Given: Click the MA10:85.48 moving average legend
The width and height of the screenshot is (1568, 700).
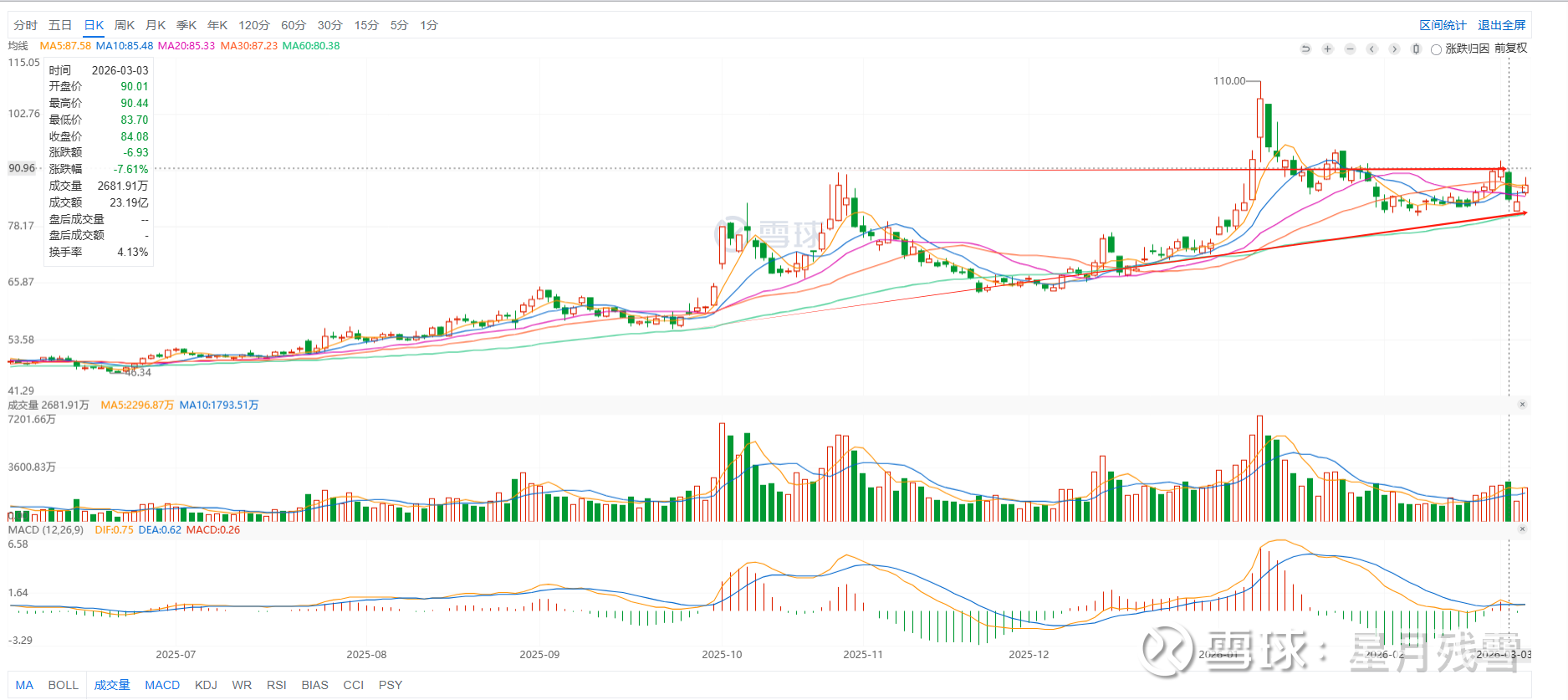Looking at the screenshot, I should click(125, 46).
